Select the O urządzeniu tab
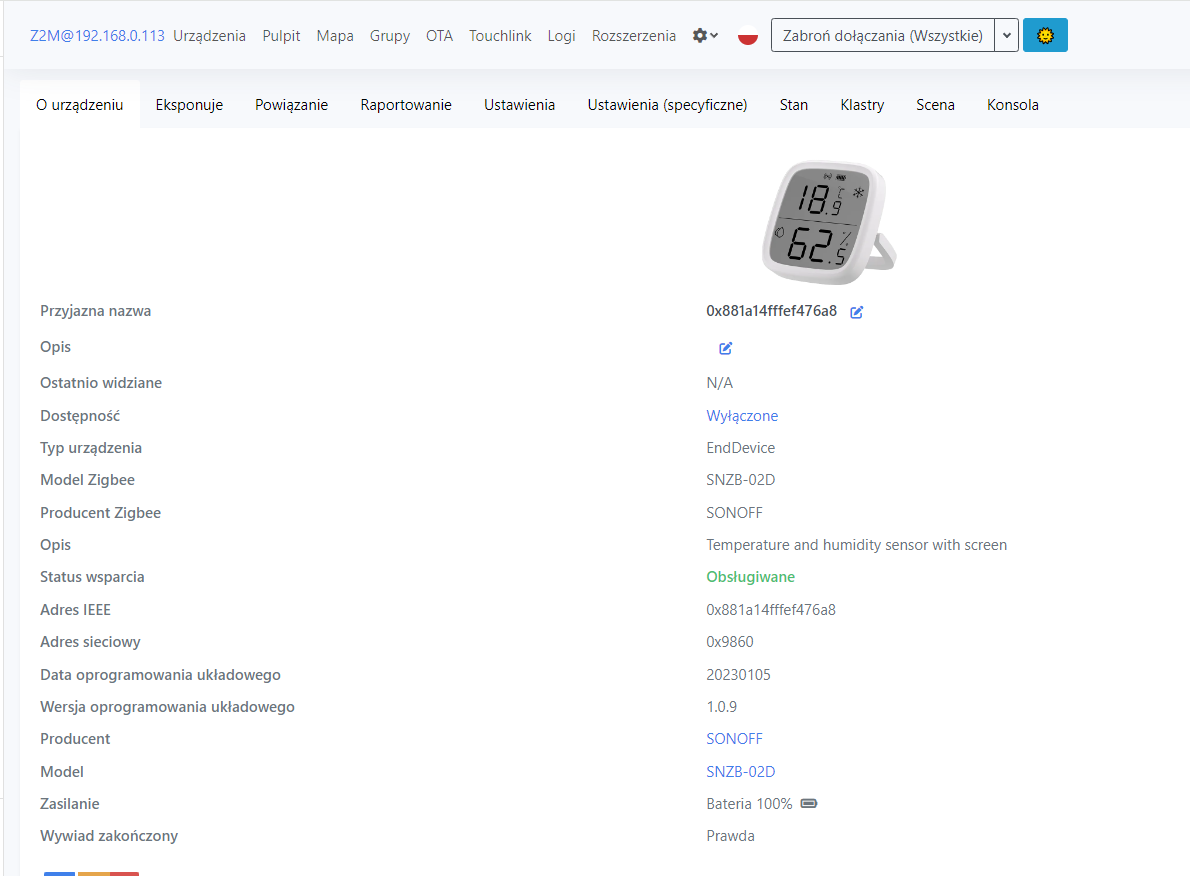Image resolution: width=1190 pixels, height=876 pixels. (x=80, y=105)
